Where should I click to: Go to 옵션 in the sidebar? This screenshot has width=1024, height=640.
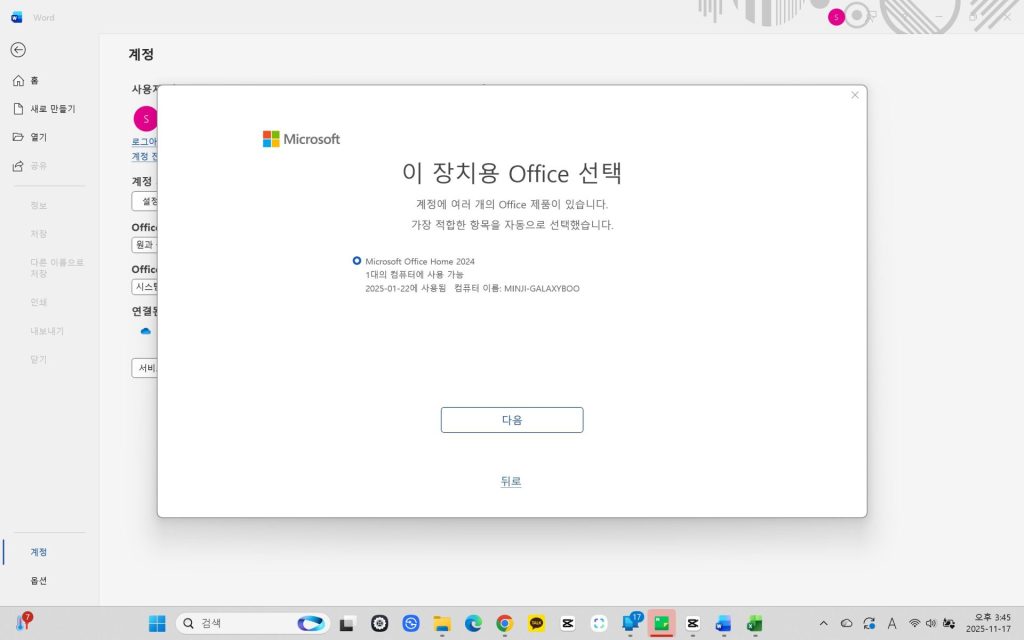tap(38, 581)
